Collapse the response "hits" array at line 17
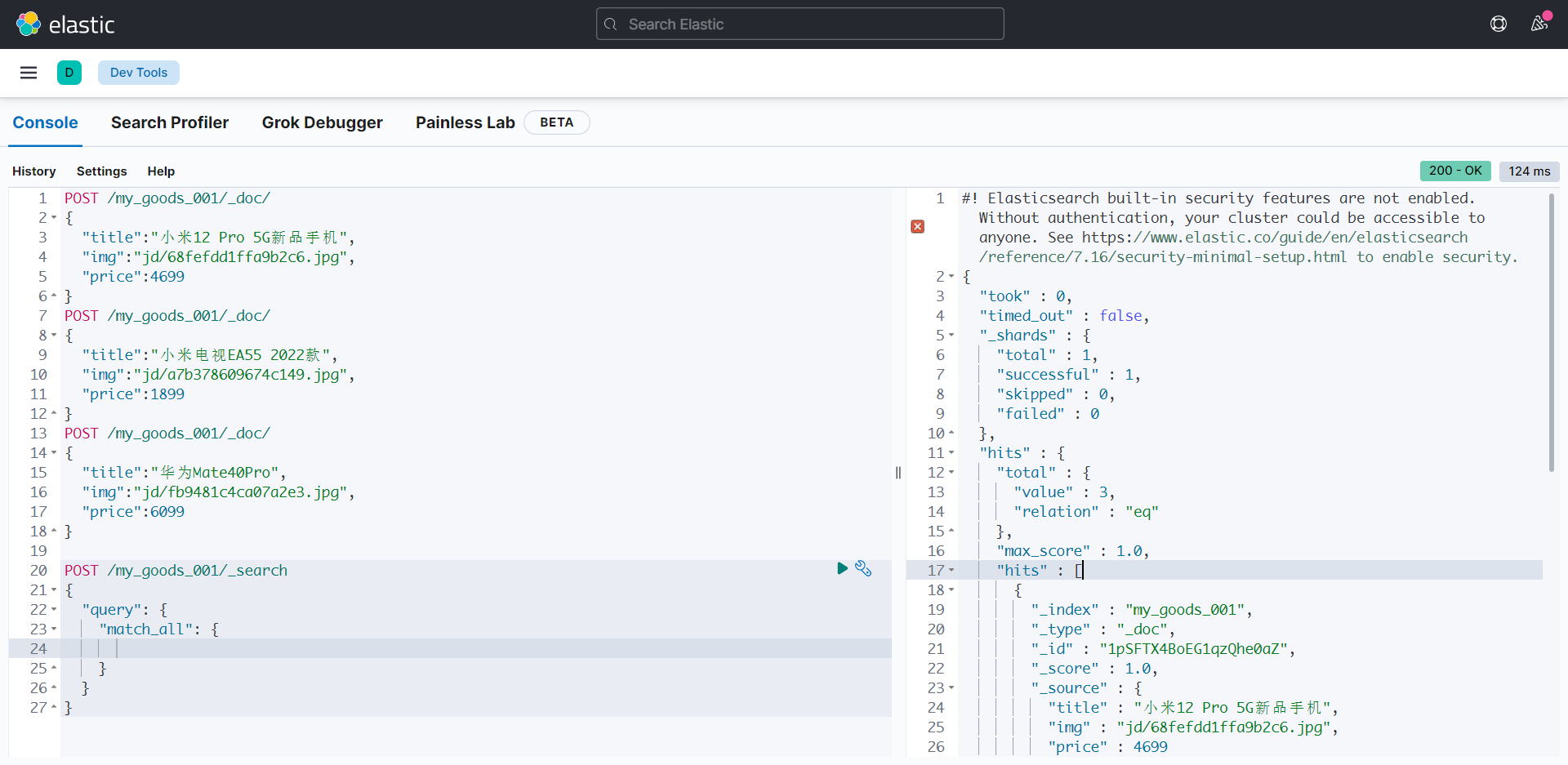This screenshot has width=1568, height=765. click(951, 571)
